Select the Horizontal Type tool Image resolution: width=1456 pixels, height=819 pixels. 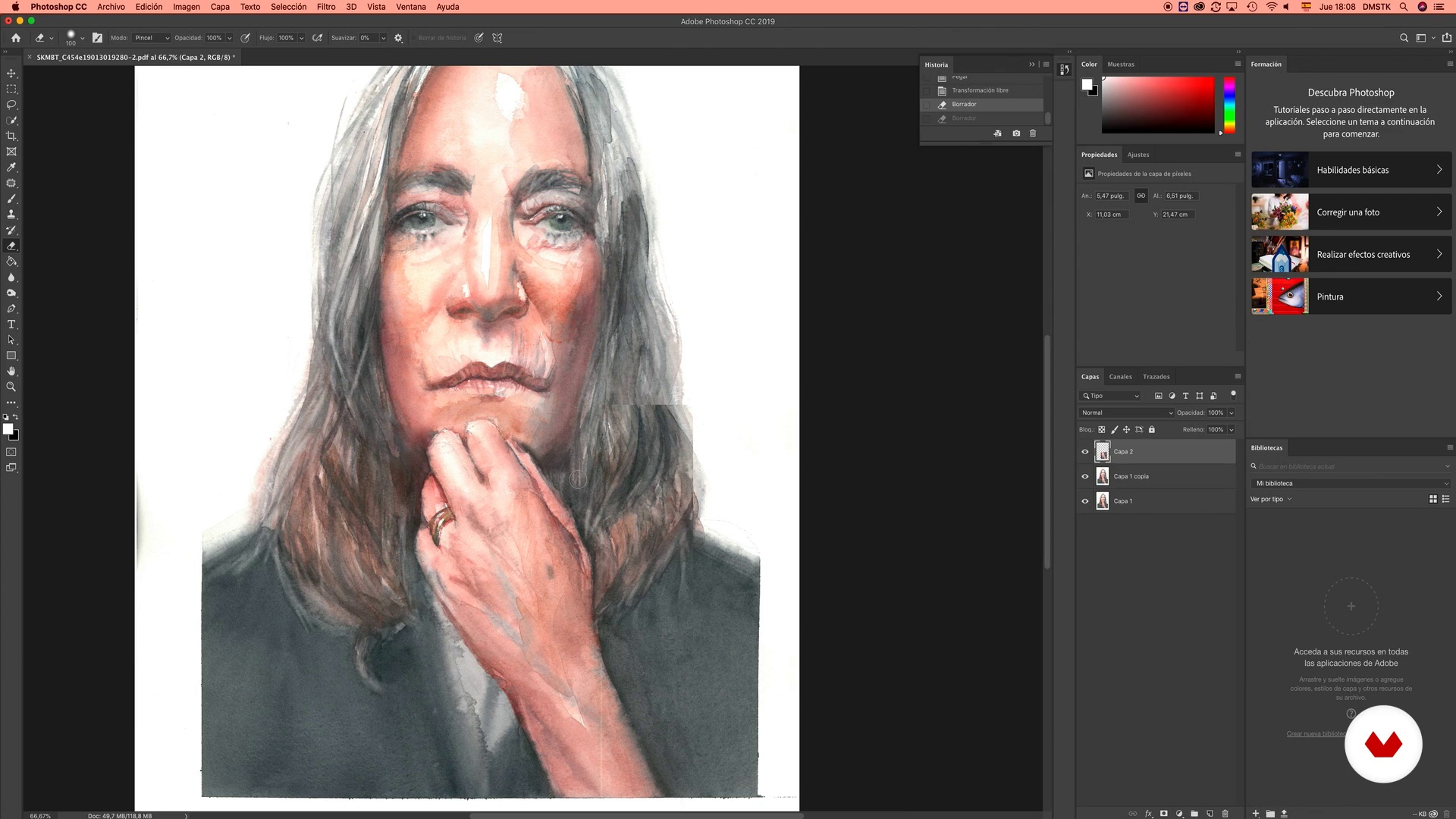click(11, 325)
